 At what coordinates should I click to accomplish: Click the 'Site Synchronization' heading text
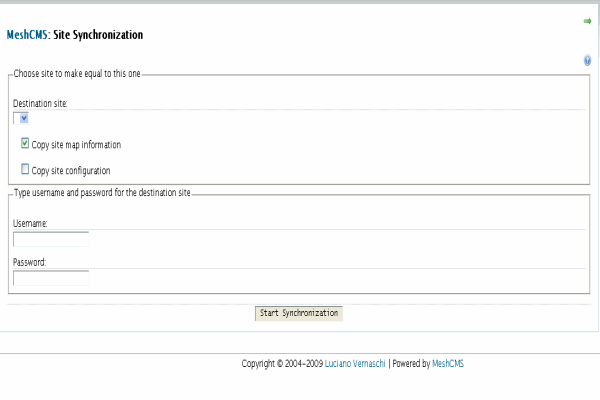98,35
